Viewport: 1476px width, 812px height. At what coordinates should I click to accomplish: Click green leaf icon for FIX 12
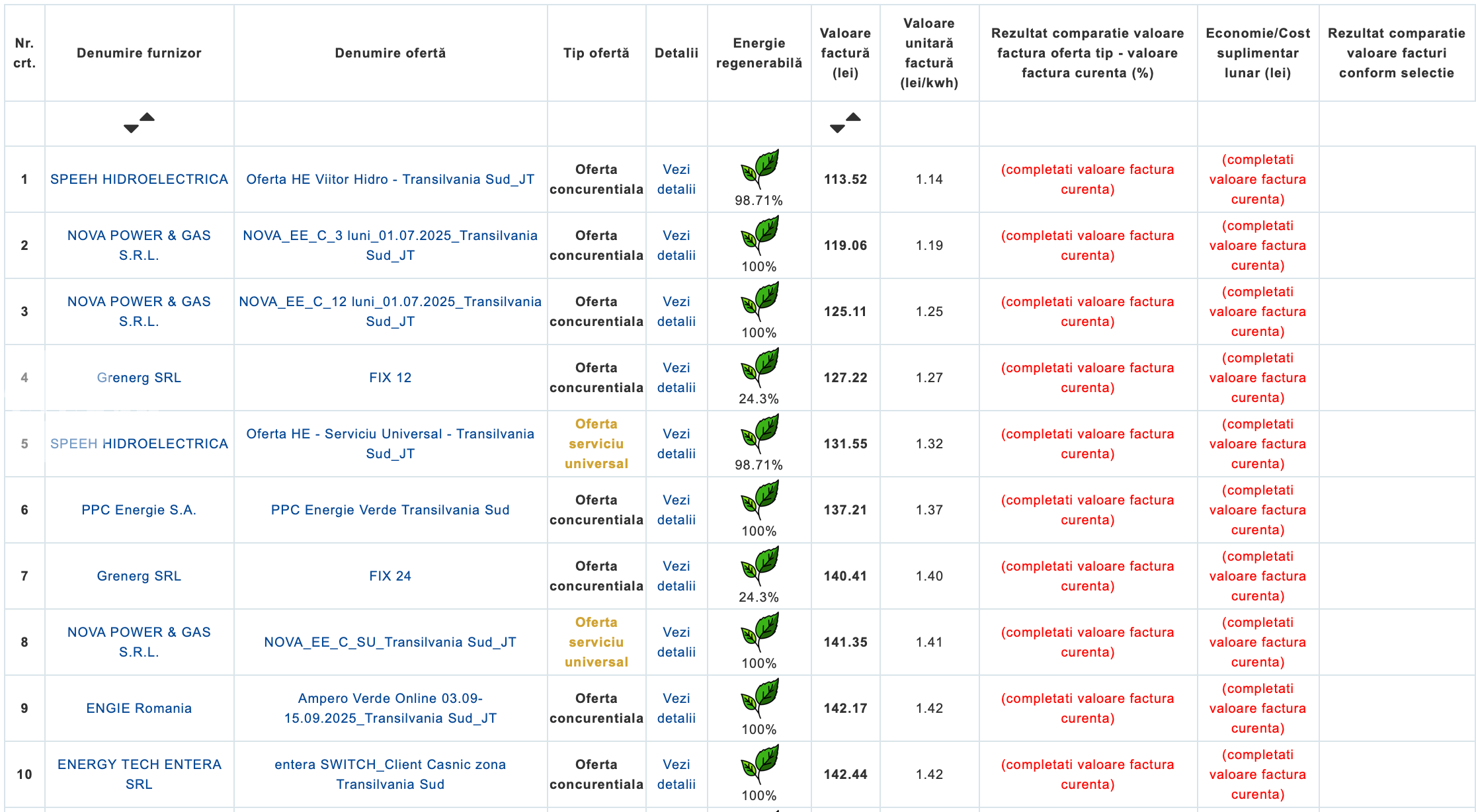[x=759, y=368]
